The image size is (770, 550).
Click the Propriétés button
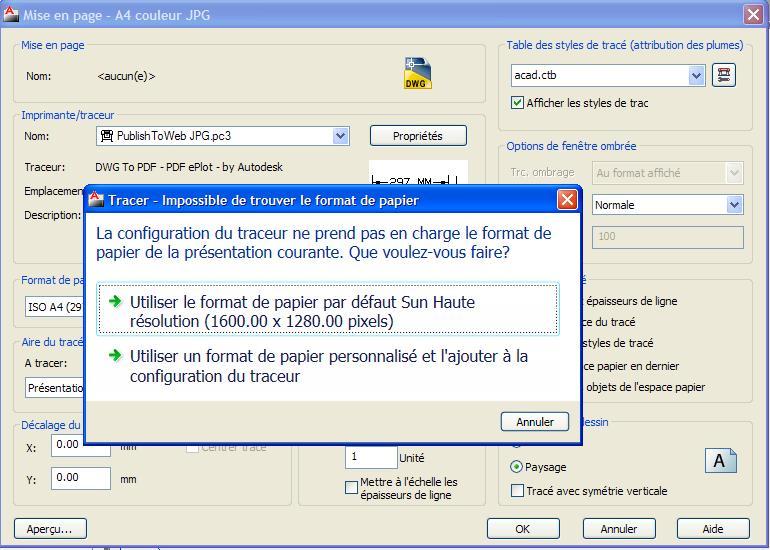418,136
